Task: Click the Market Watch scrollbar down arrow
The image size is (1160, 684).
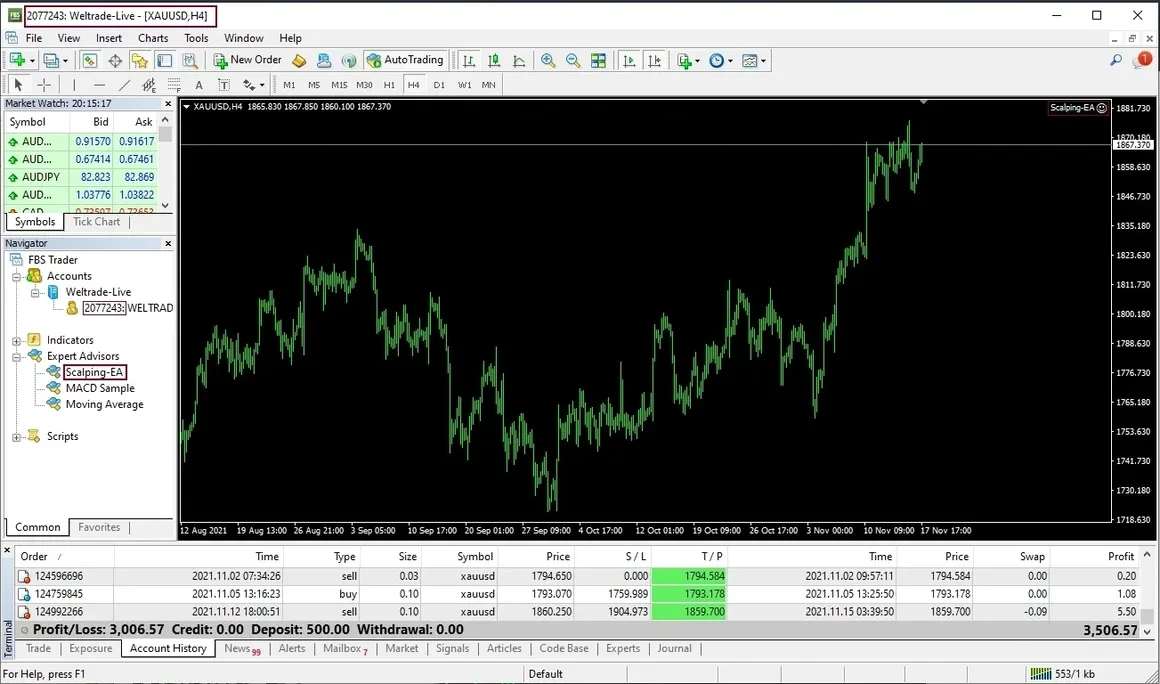Action: (x=166, y=206)
